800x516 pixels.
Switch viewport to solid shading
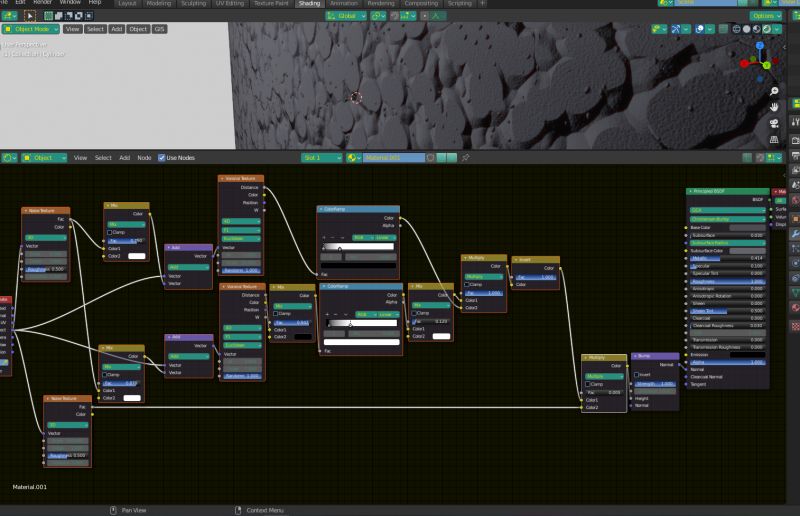(746, 29)
